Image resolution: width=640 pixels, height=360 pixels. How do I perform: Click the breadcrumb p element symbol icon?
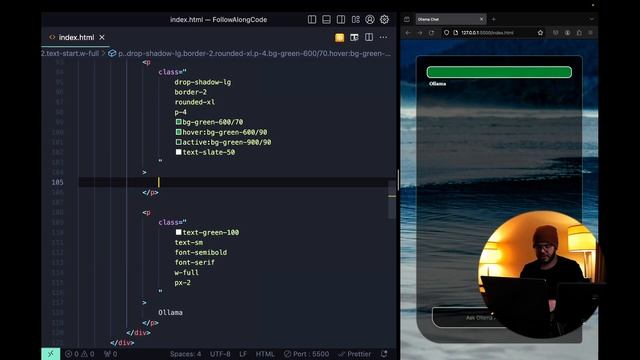click(112, 53)
